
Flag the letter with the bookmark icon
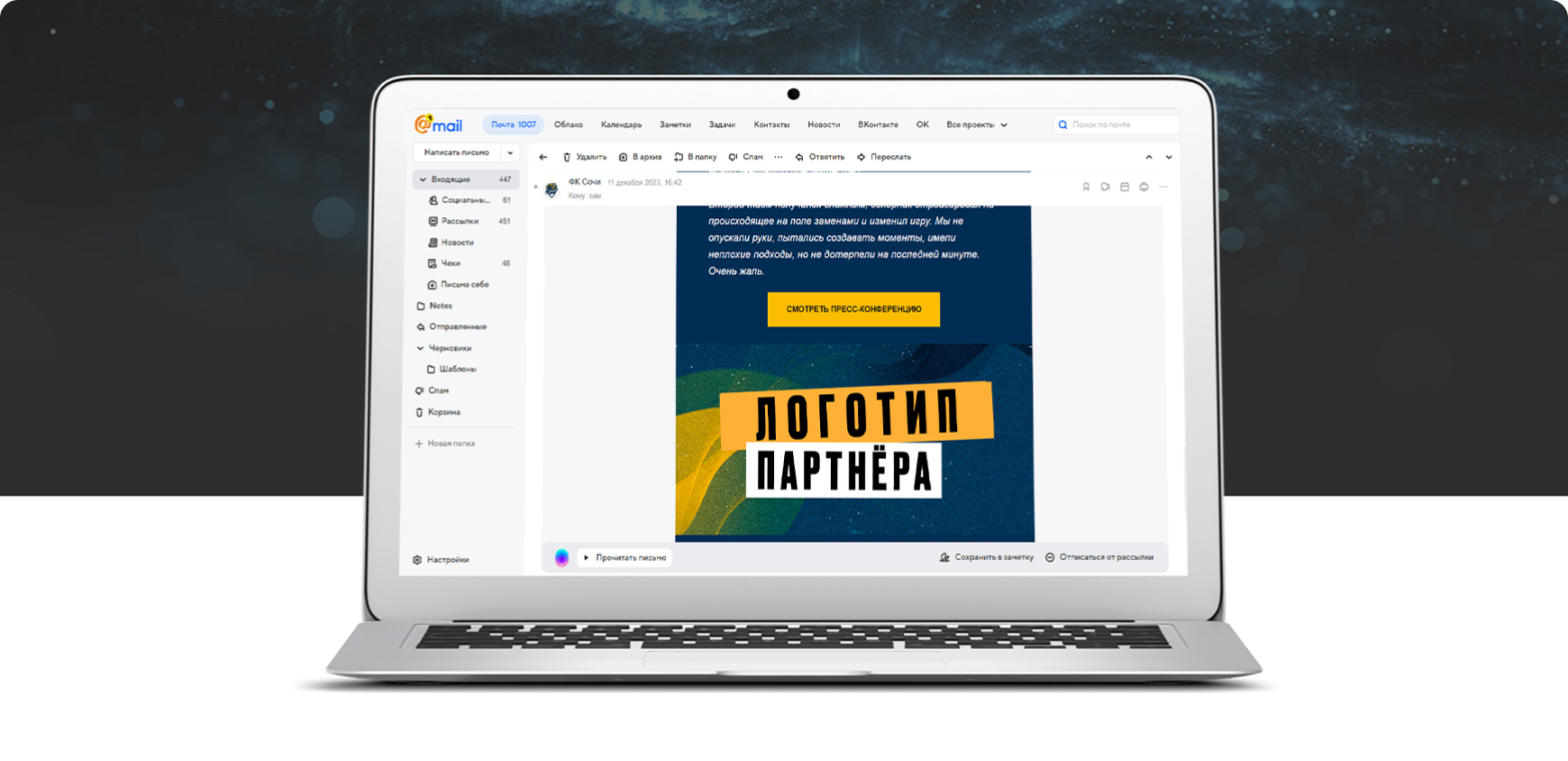[x=1086, y=187]
